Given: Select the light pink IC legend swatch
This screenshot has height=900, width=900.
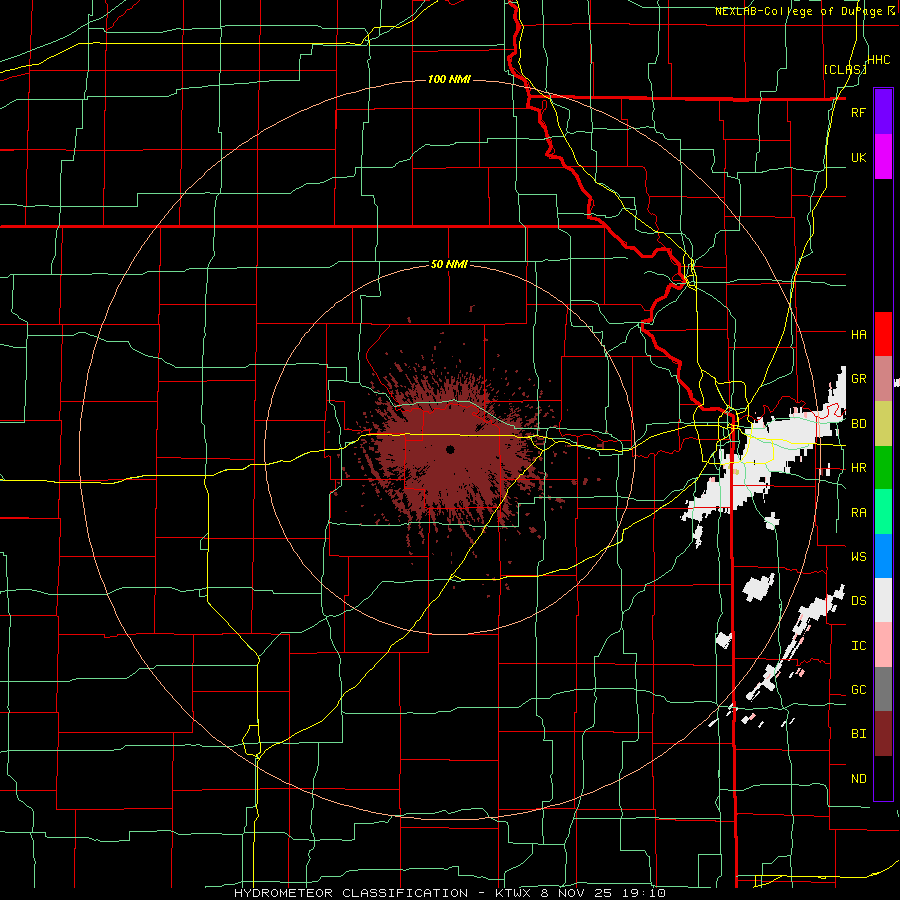Looking at the screenshot, I should (x=883, y=645).
